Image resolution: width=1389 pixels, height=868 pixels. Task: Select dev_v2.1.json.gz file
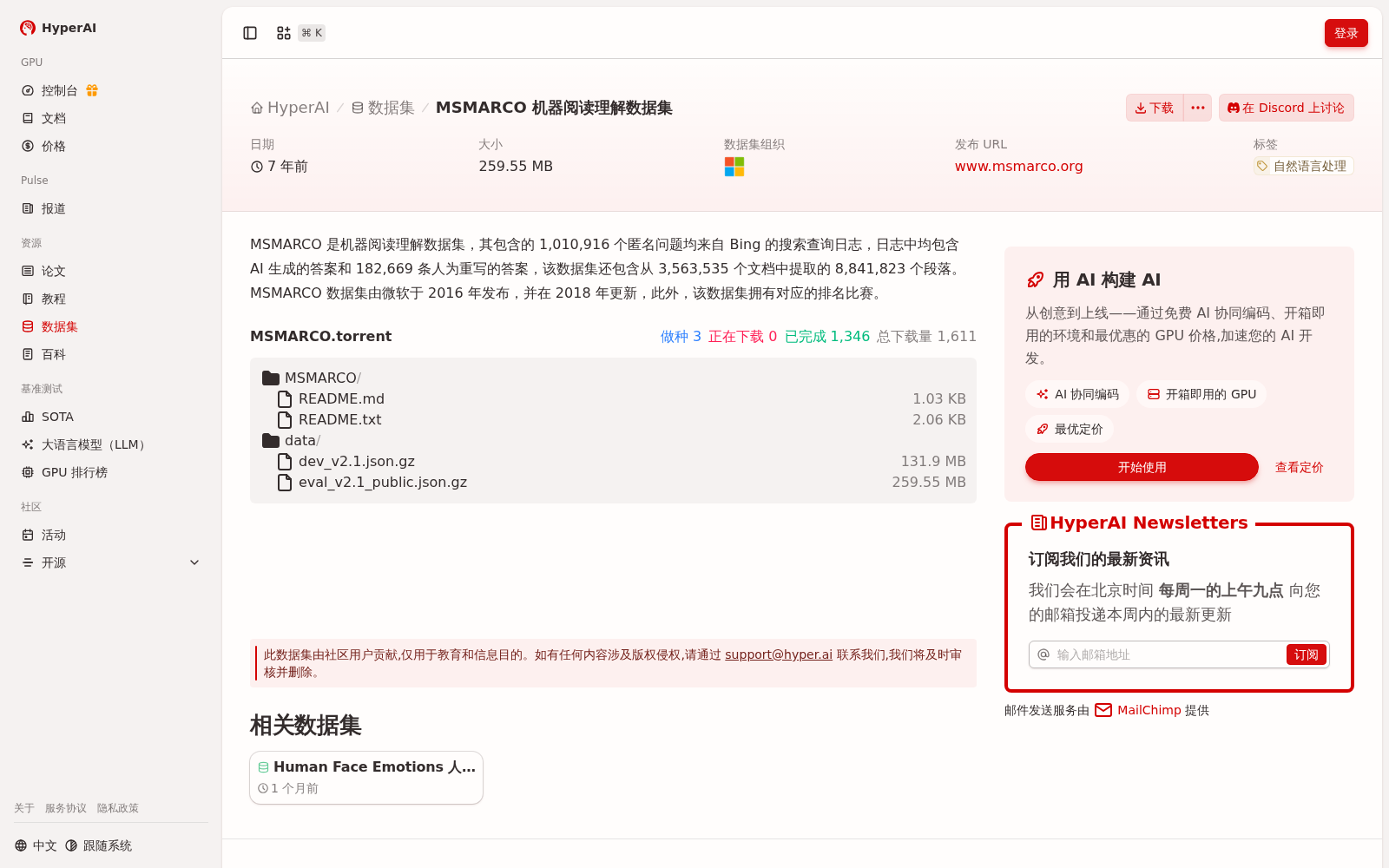click(x=356, y=462)
